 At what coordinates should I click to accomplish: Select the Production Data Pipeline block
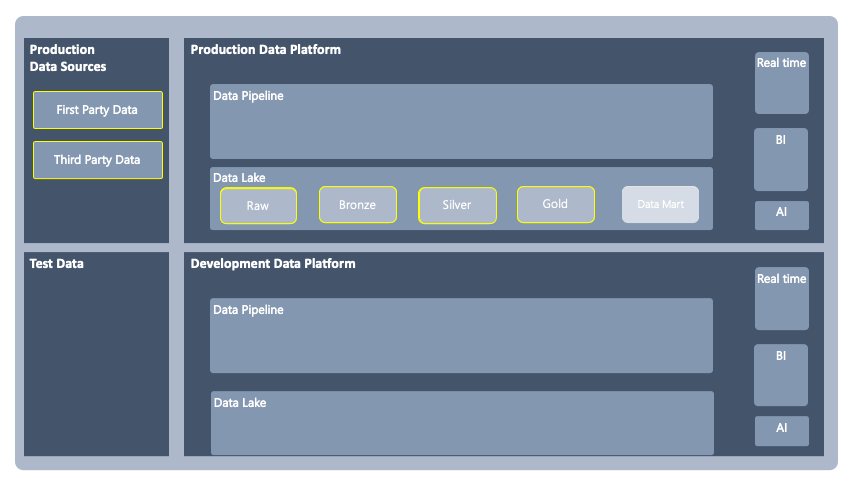click(461, 121)
